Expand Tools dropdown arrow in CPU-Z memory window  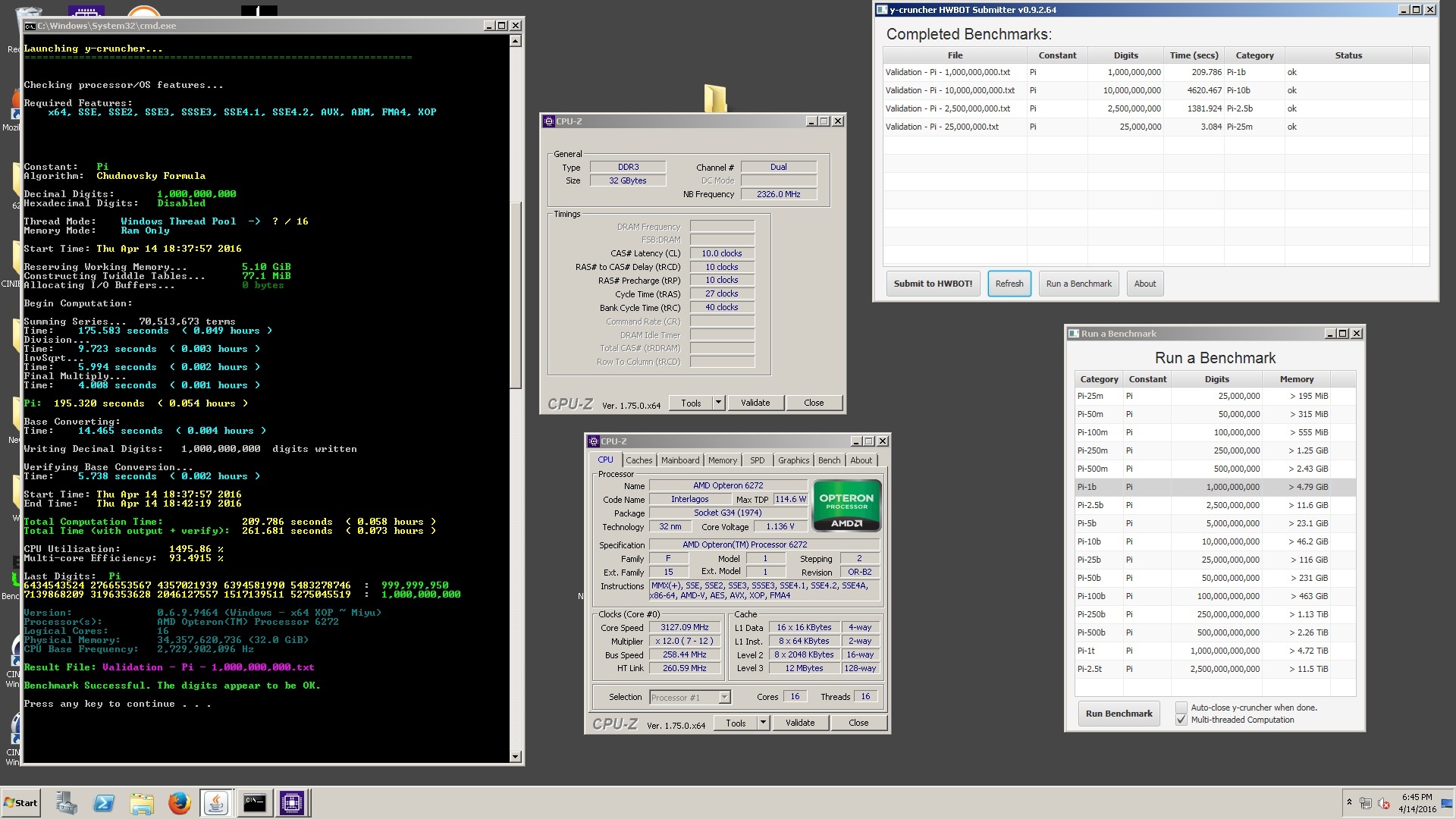click(x=719, y=403)
